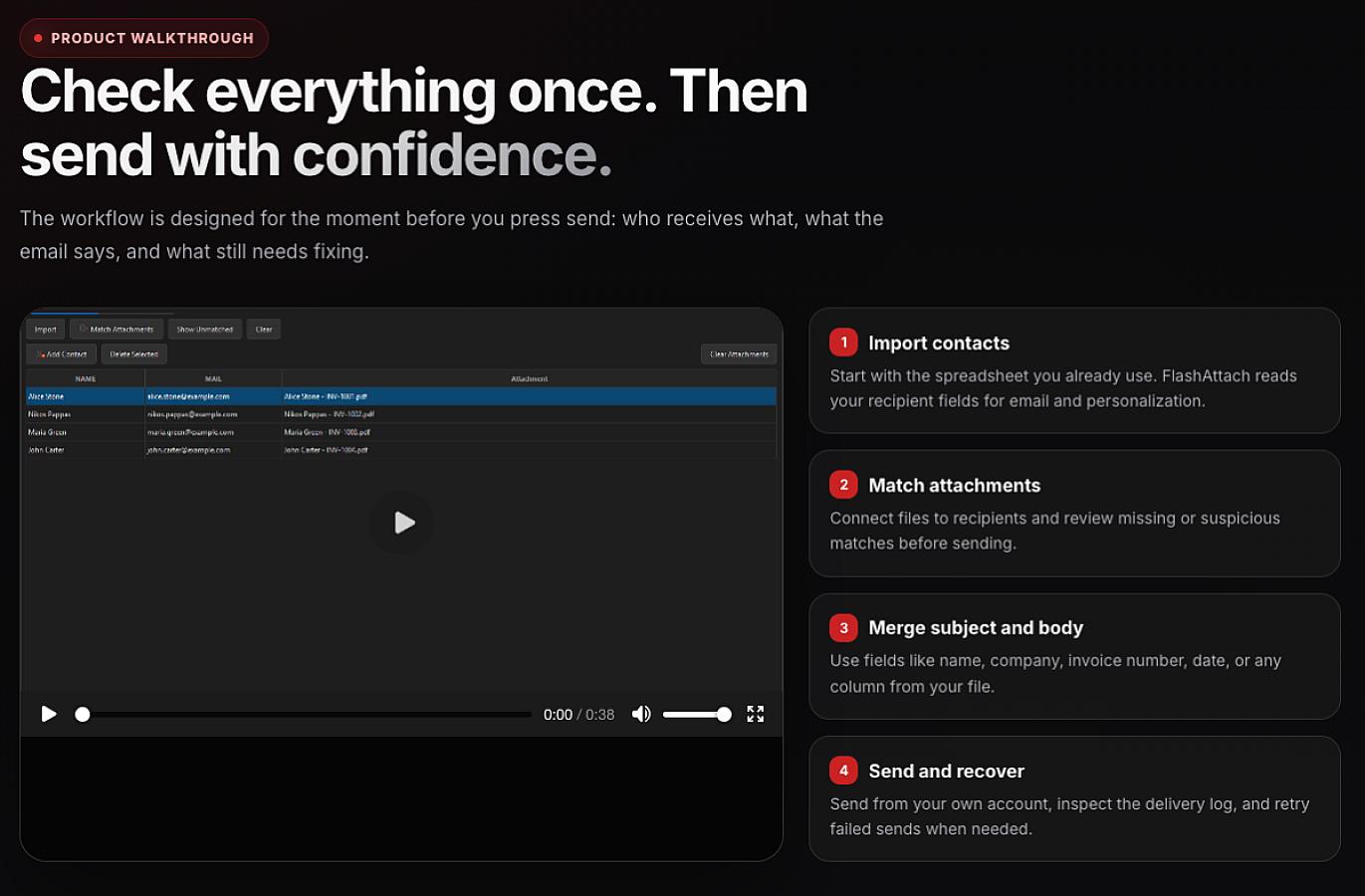
Task: Click the PRODUCT WALKTHROUGH badge
Action: coord(144,38)
